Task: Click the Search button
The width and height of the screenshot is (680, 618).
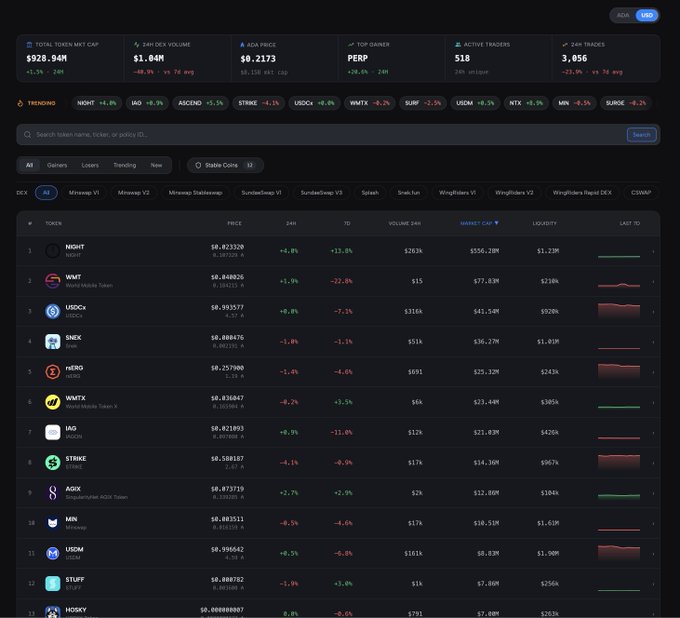Action: coord(641,135)
